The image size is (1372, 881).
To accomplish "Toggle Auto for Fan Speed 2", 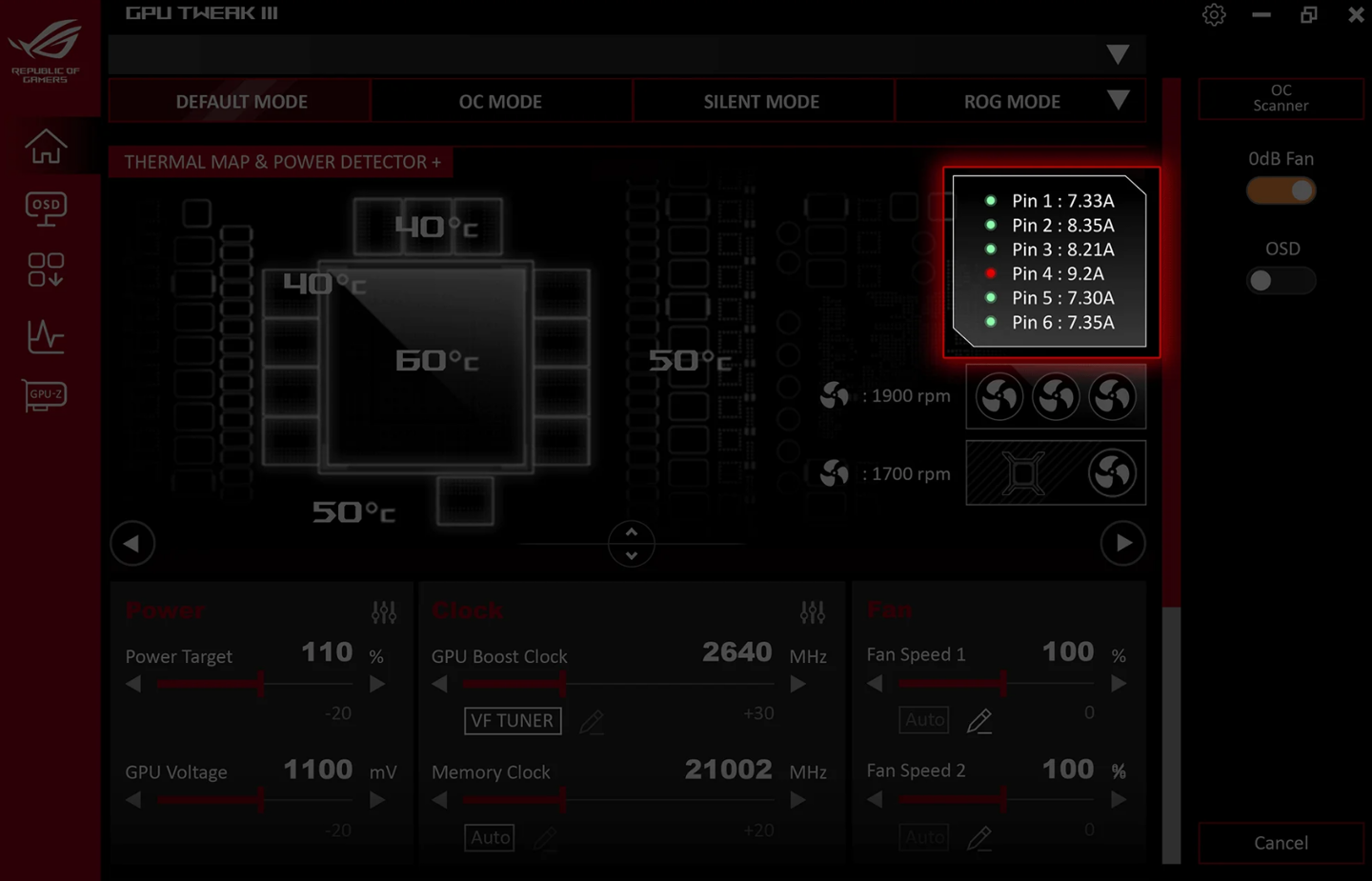I will click(924, 837).
